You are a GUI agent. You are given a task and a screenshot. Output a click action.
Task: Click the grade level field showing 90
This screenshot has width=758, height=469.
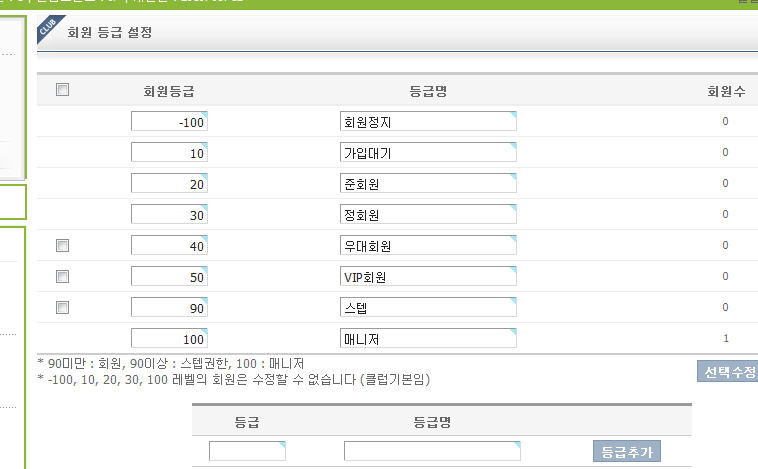pos(169,308)
